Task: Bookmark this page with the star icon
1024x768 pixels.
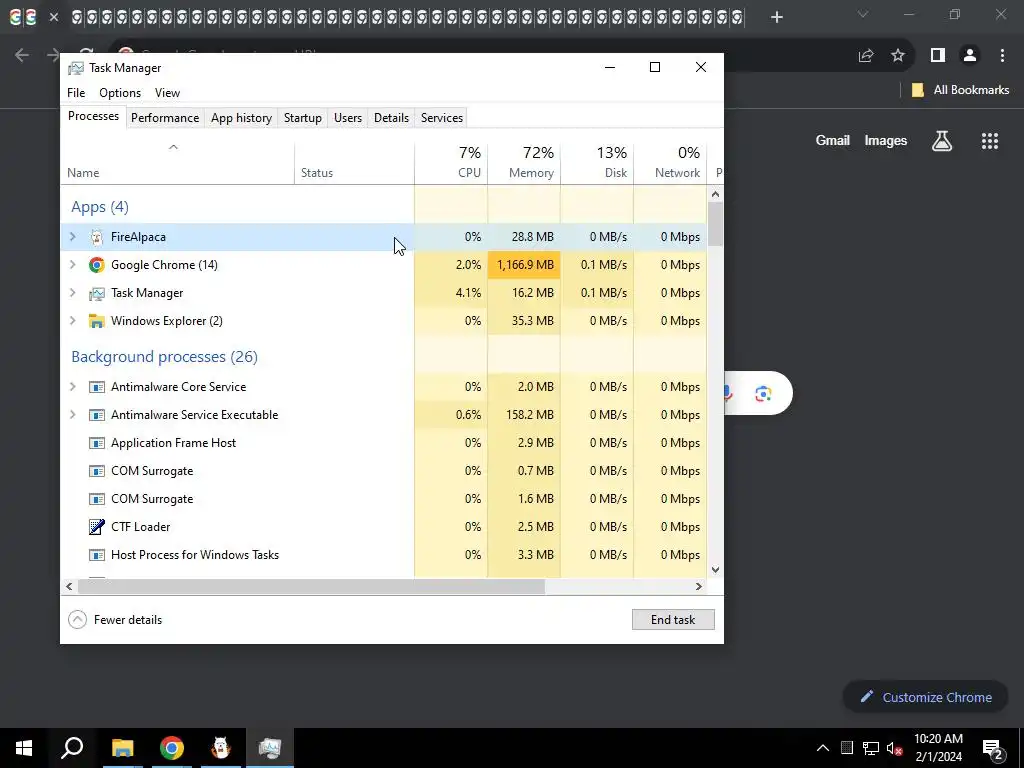Action: (x=898, y=56)
